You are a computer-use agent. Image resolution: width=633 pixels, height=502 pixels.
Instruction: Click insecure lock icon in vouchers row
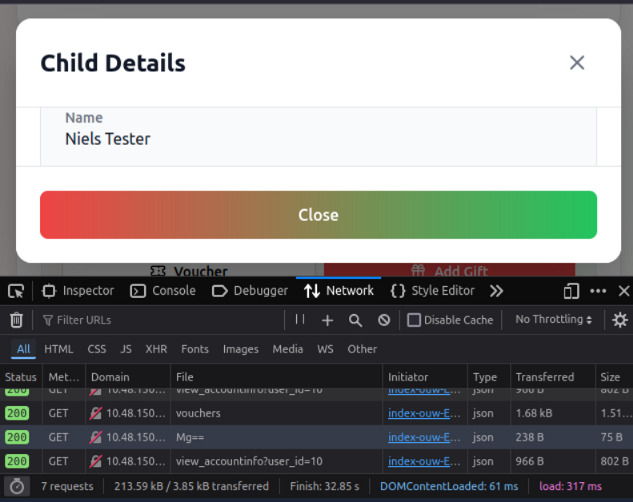tap(96, 413)
